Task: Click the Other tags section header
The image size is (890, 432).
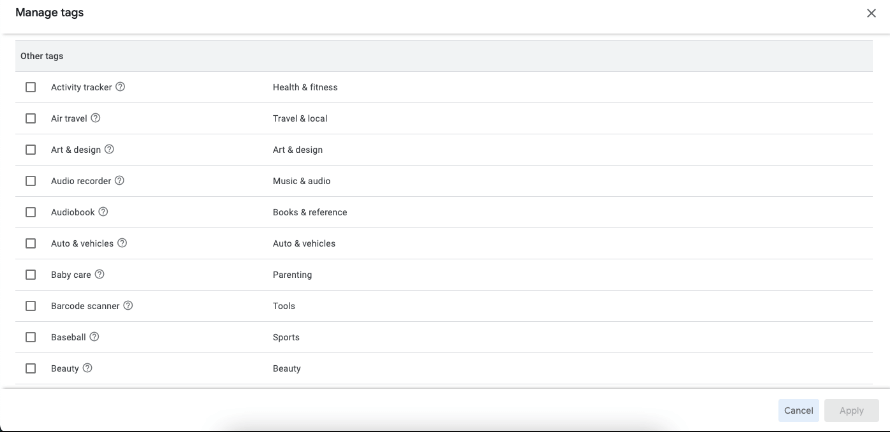Action: [42, 56]
